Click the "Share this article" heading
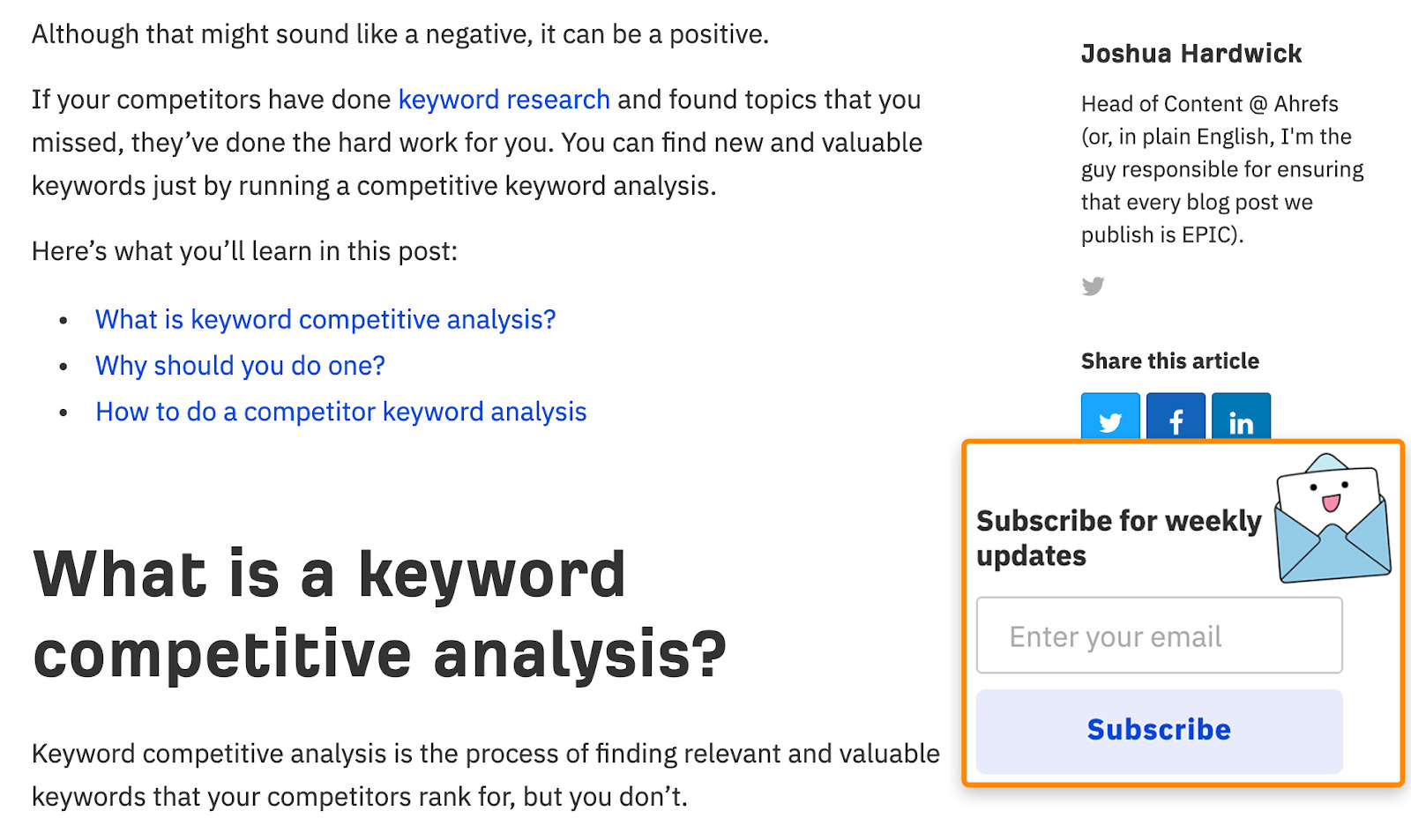1411x840 pixels. 1169,361
